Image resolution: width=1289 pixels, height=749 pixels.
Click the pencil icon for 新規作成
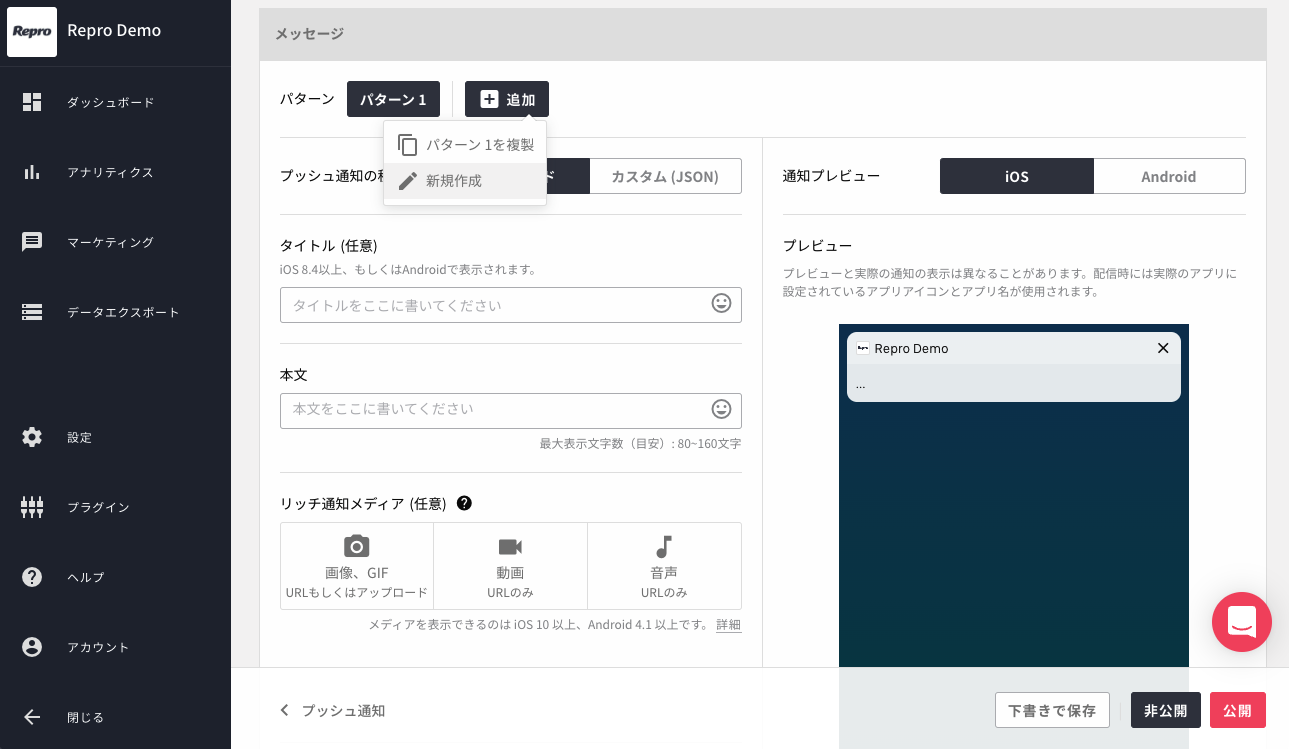(x=407, y=181)
